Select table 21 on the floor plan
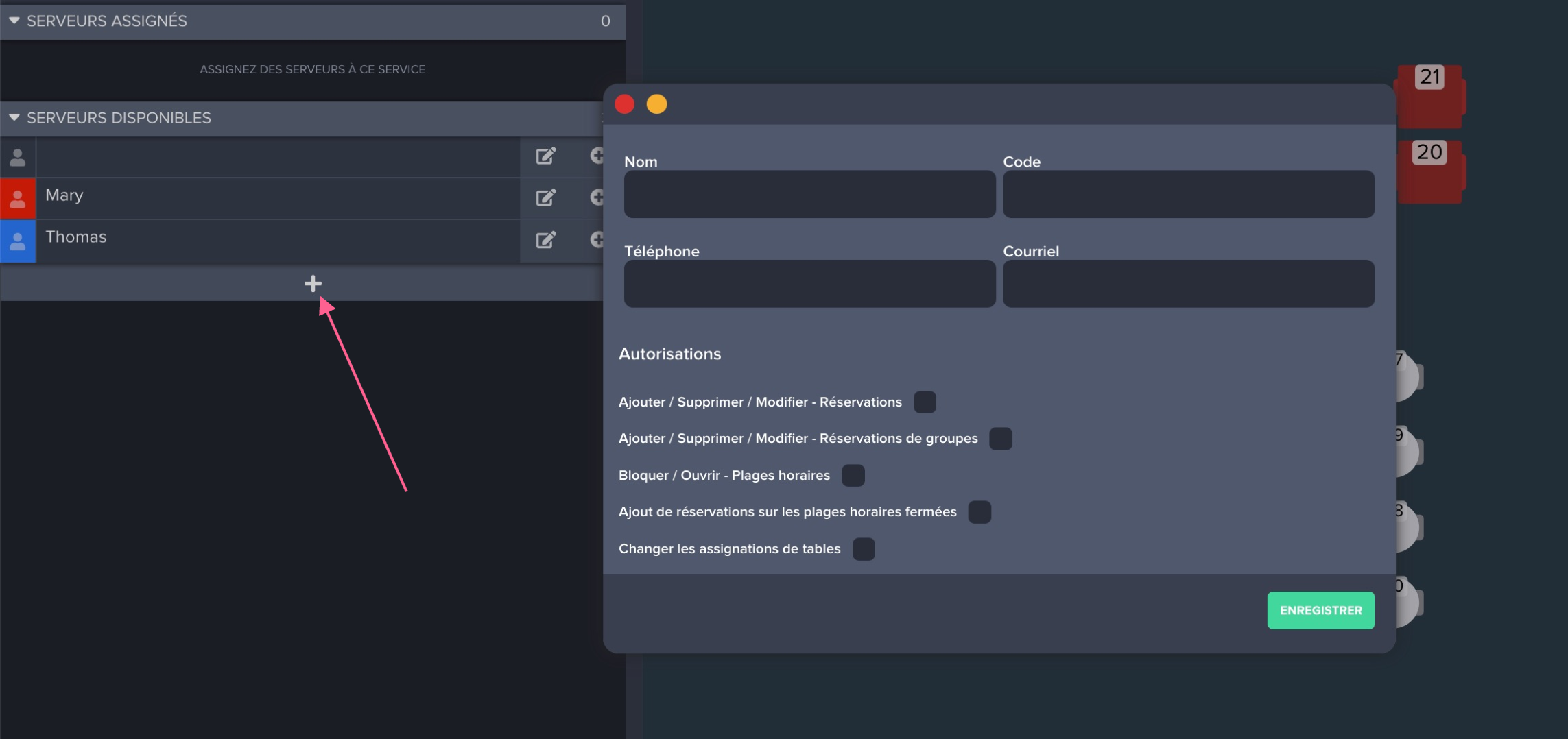1568x739 pixels. pyautogui.click(x=1429, y=96)
